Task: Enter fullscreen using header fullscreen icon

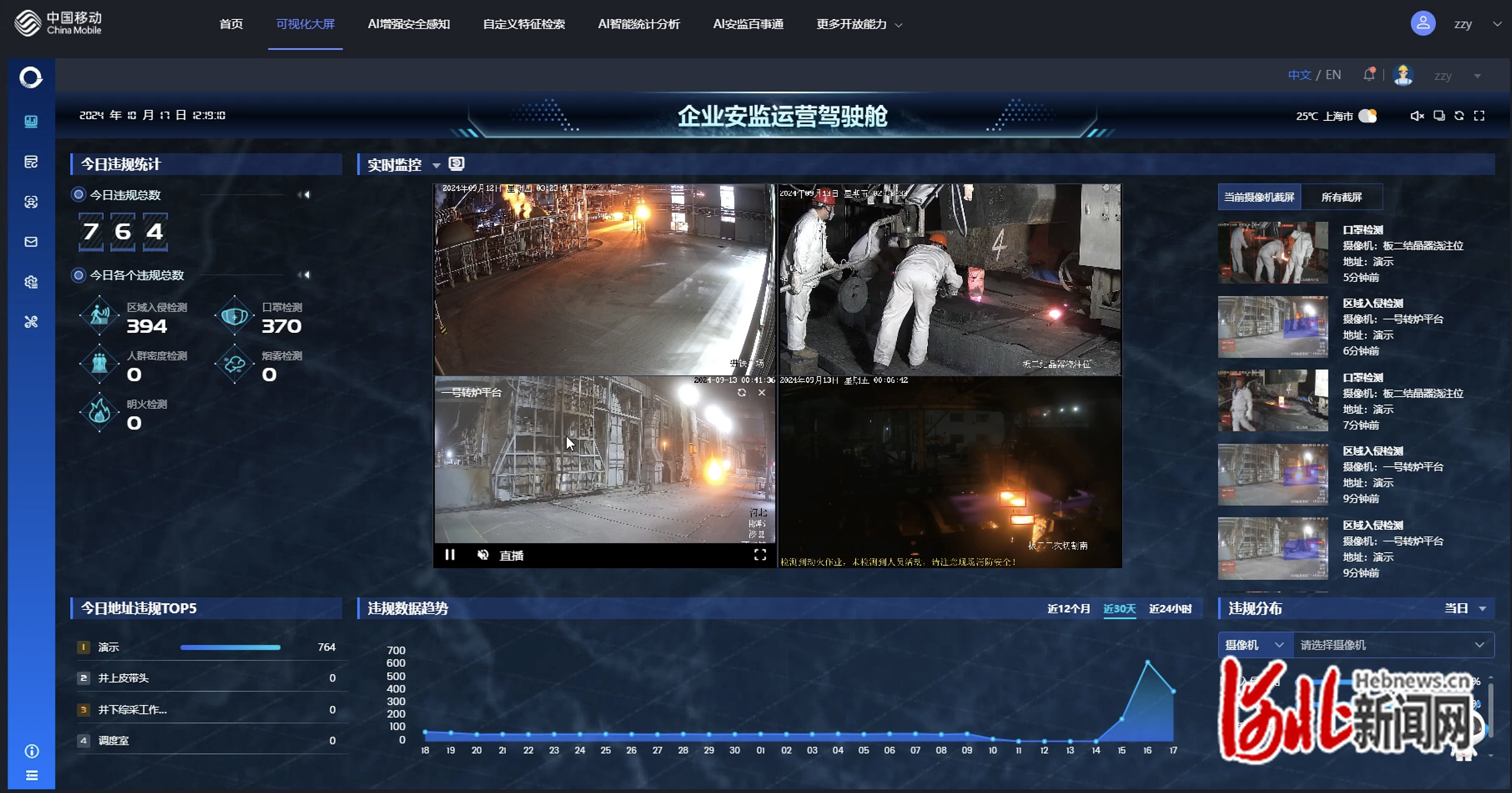Action: [1479, 116]
